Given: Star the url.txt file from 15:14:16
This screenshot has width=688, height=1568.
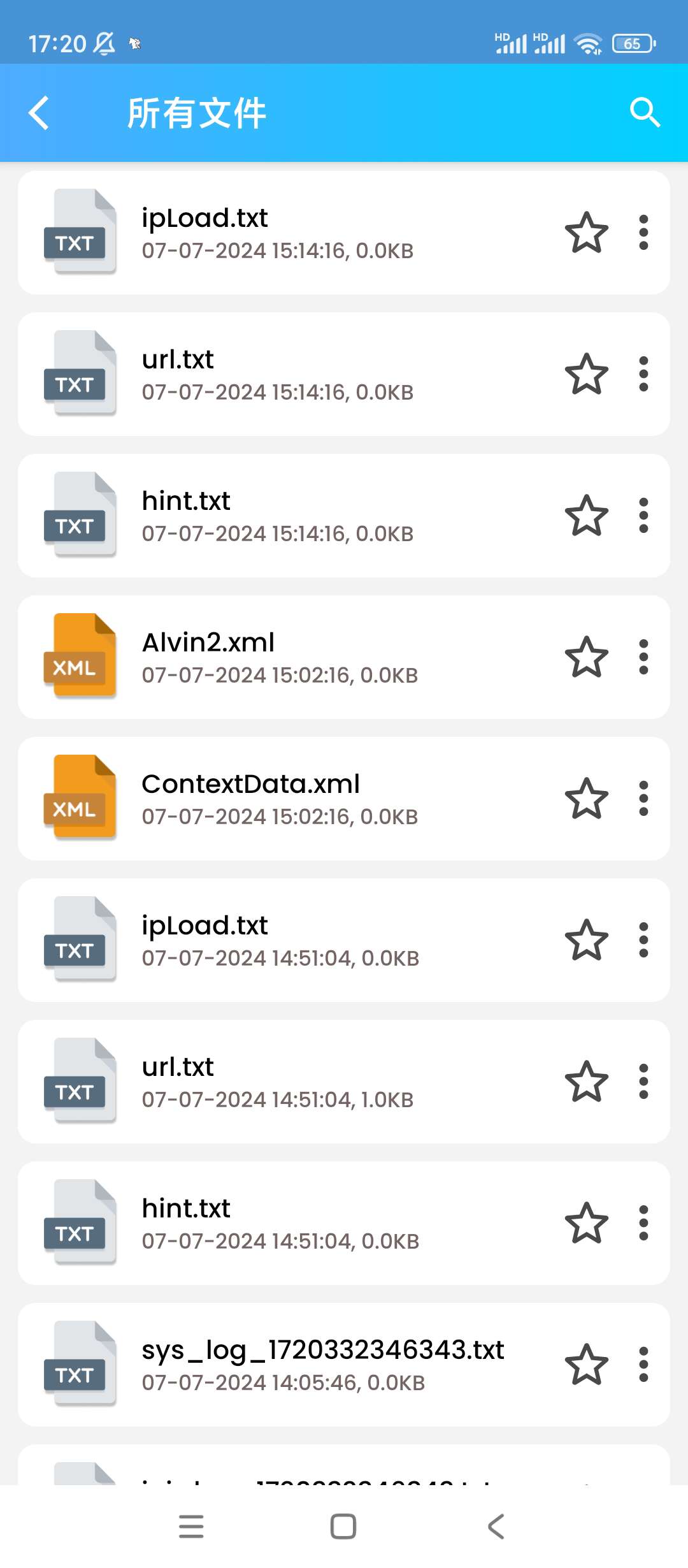Looking at the screenshot, I should coord(586,374).
